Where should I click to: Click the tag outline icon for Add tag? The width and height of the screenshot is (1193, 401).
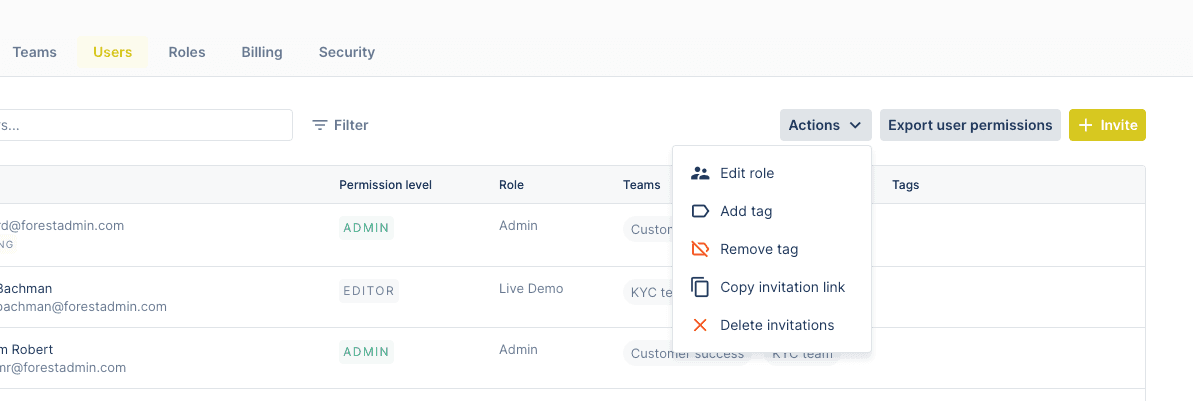click(700, 211)
